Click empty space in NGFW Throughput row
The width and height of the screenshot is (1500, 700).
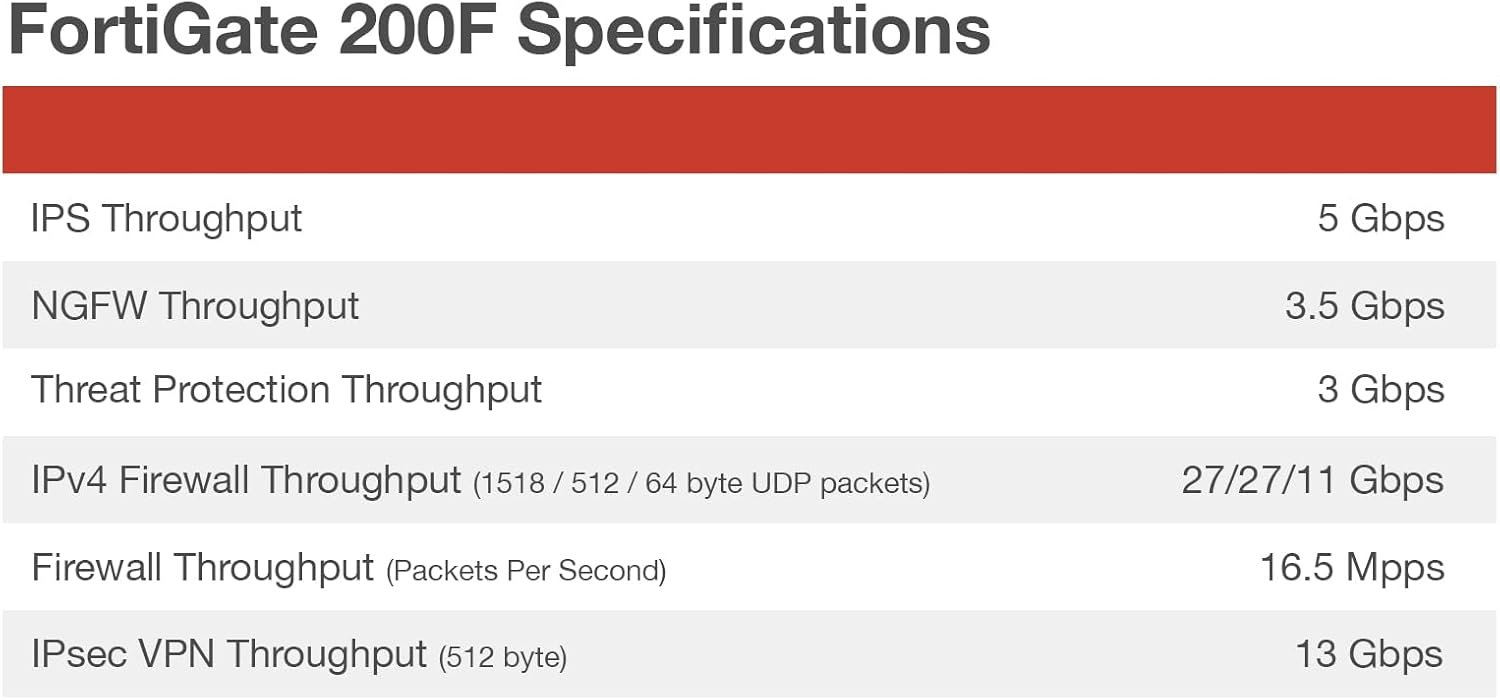point(800,305)
